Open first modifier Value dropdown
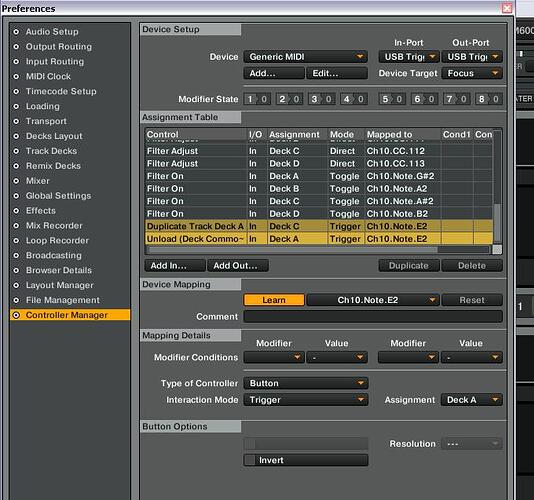This screenshot has height=500, width=534. 337,357
